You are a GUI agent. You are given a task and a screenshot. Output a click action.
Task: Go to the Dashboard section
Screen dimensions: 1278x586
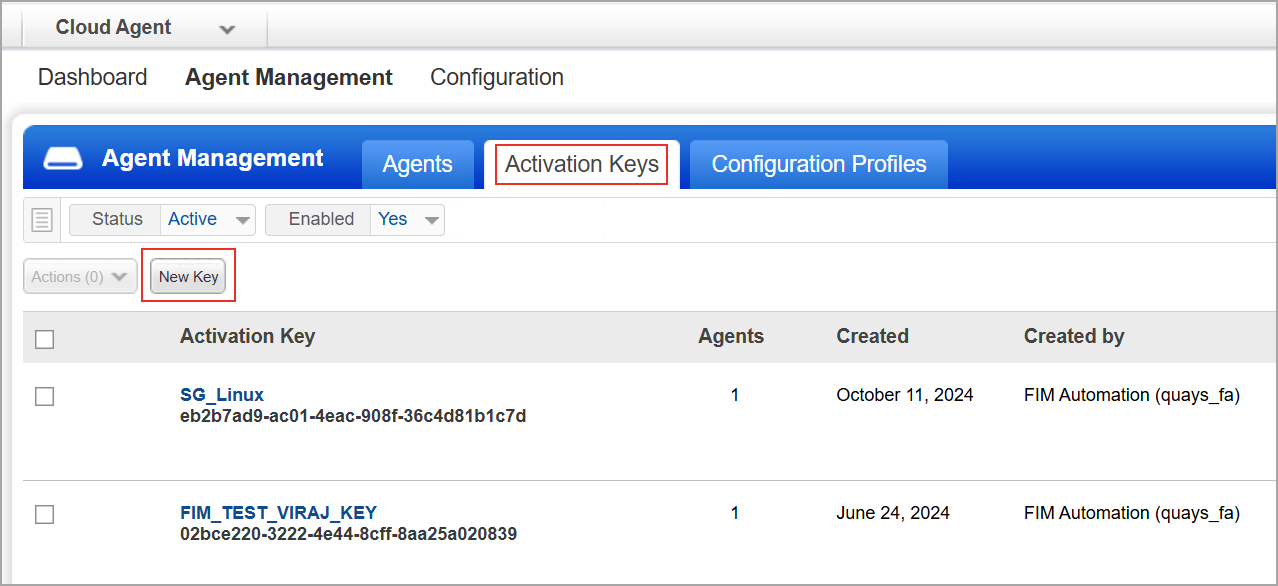[x=92, y=77]
